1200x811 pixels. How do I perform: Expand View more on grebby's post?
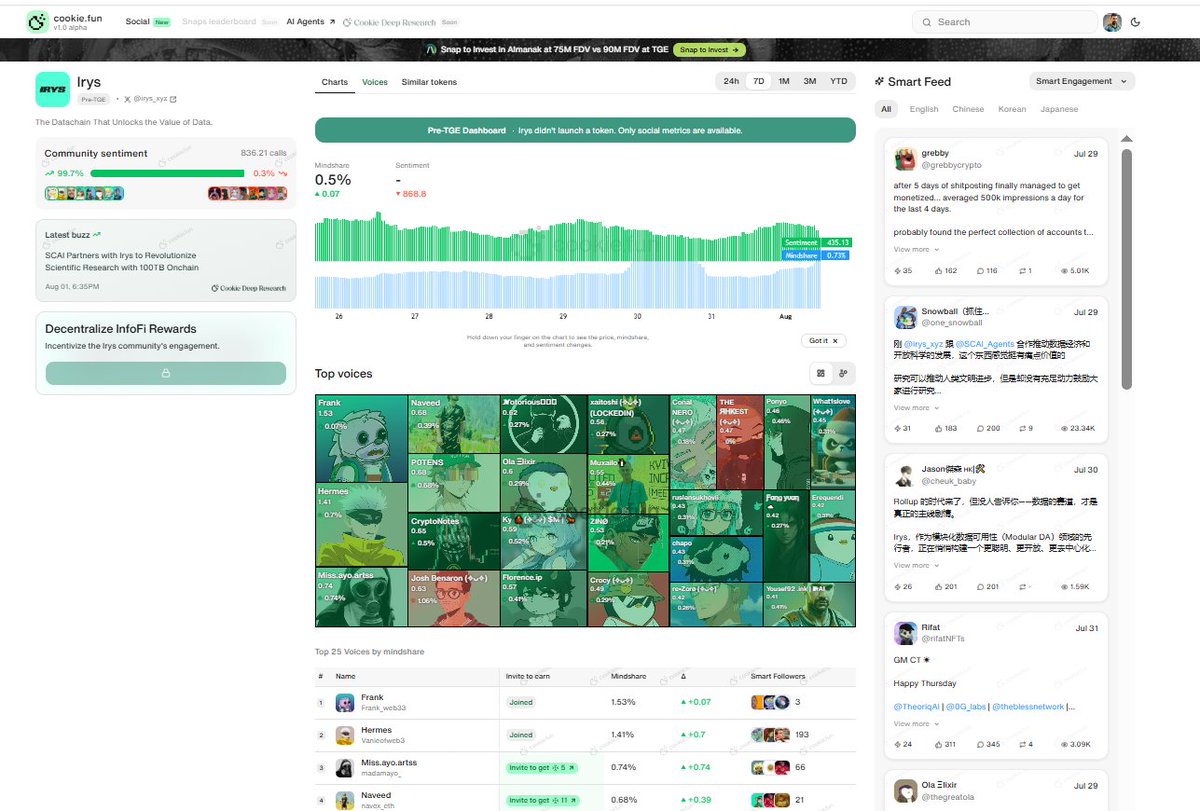(x=915, y=249)
